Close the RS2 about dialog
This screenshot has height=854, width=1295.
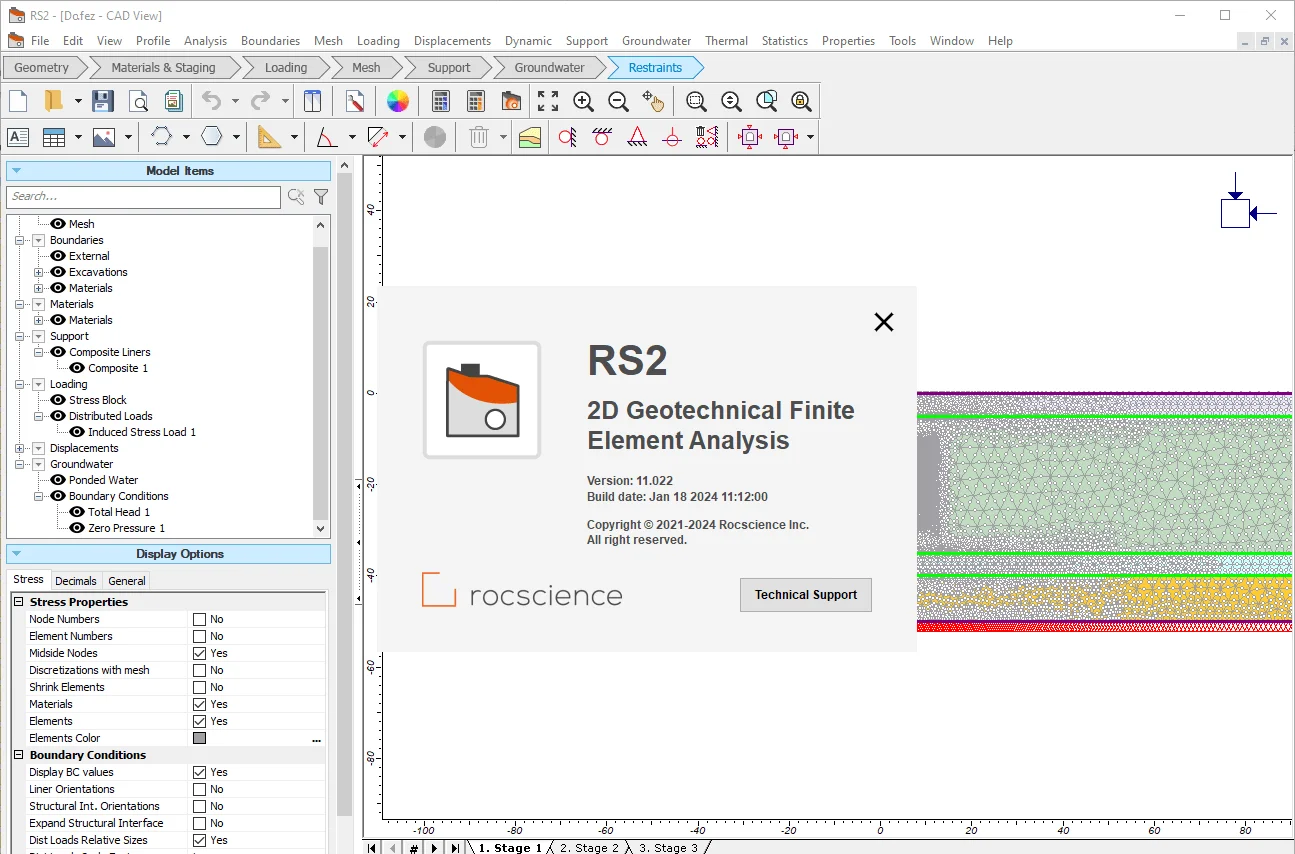tap(884, 322)
